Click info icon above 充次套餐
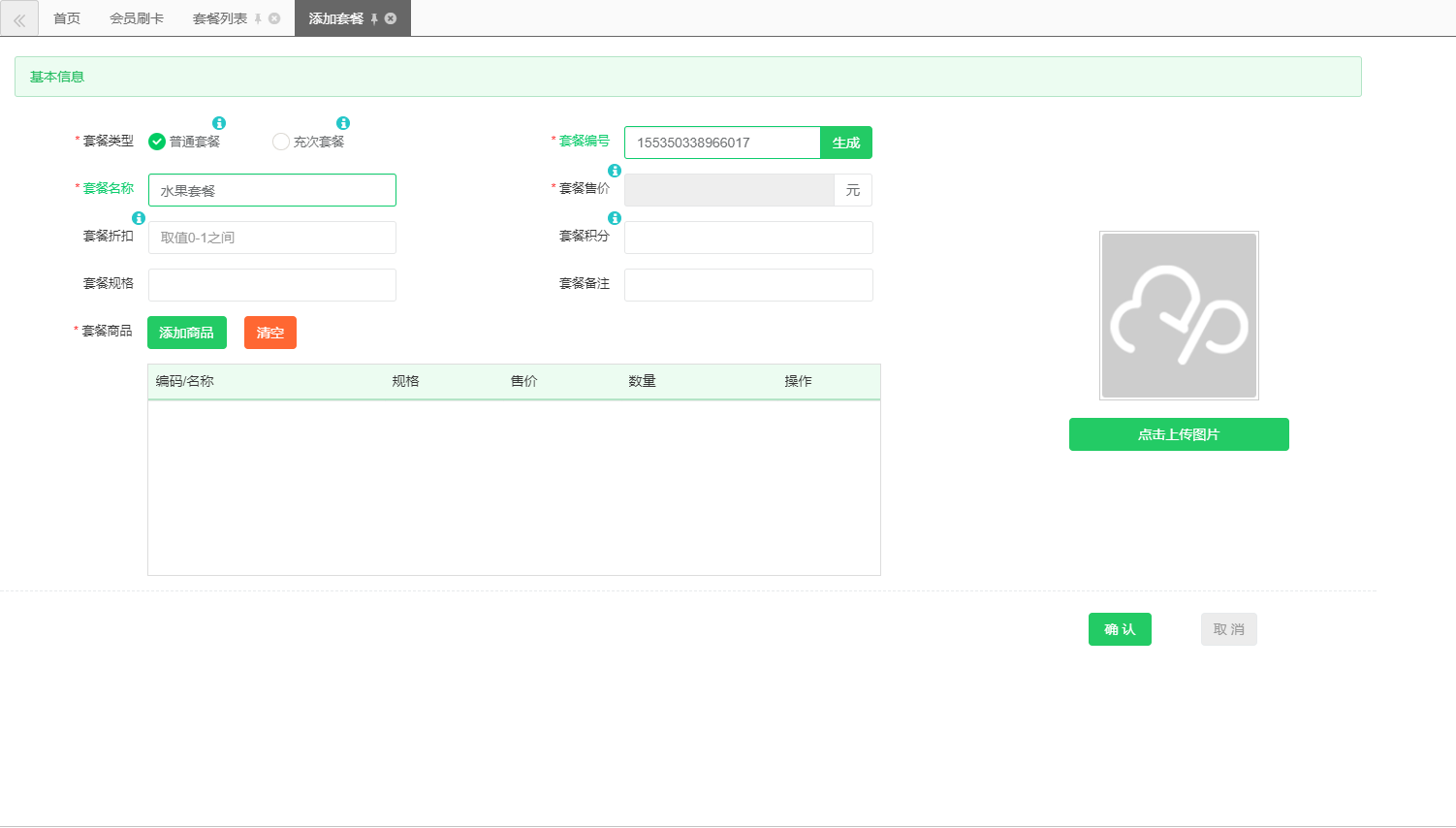 click(x=343, y=123)
